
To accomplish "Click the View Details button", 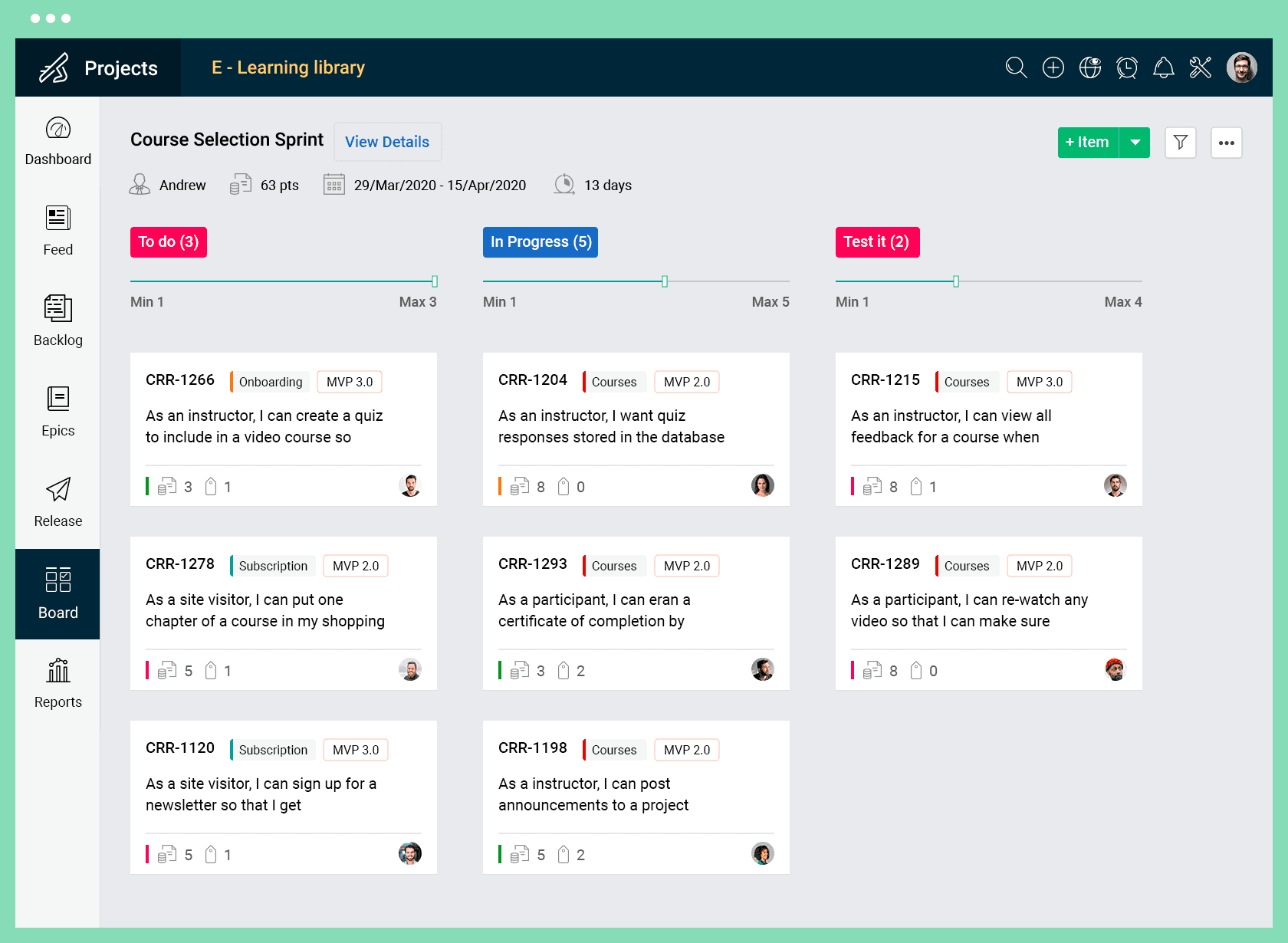I will pos(387,142).
